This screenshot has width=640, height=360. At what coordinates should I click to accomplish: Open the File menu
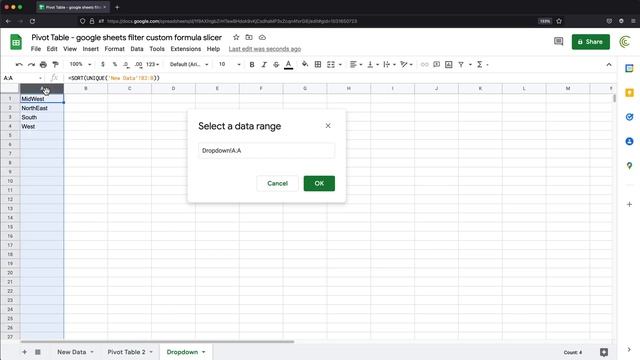(36, 49)
